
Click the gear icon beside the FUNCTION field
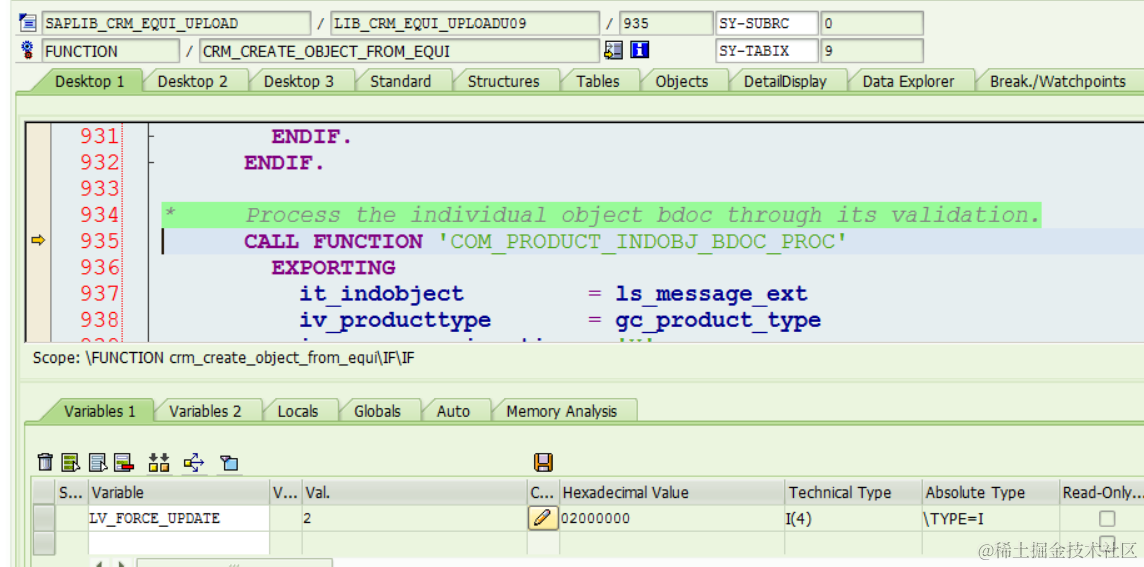pos(28,50)
